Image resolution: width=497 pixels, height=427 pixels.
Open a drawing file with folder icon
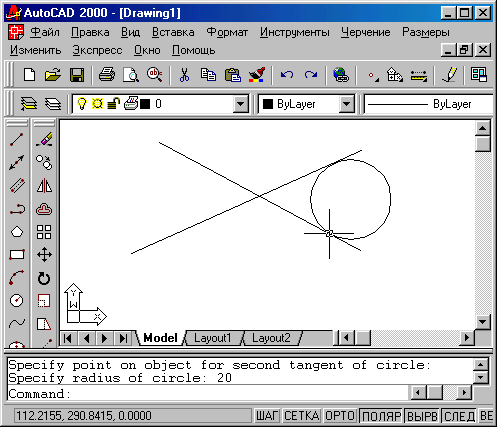53,75
